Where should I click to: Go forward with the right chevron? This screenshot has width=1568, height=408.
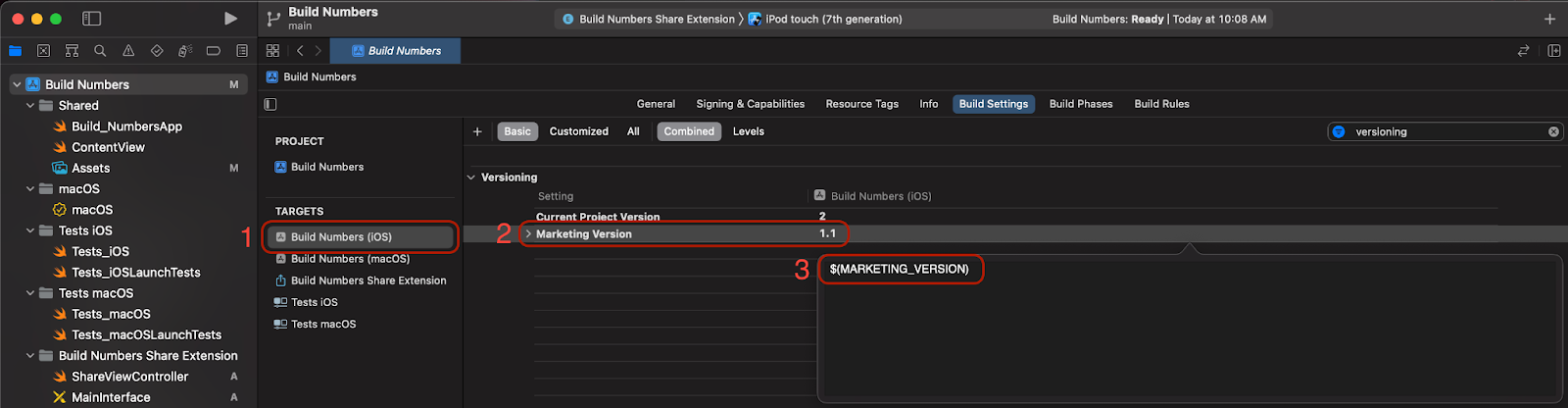tap(318, 51)
